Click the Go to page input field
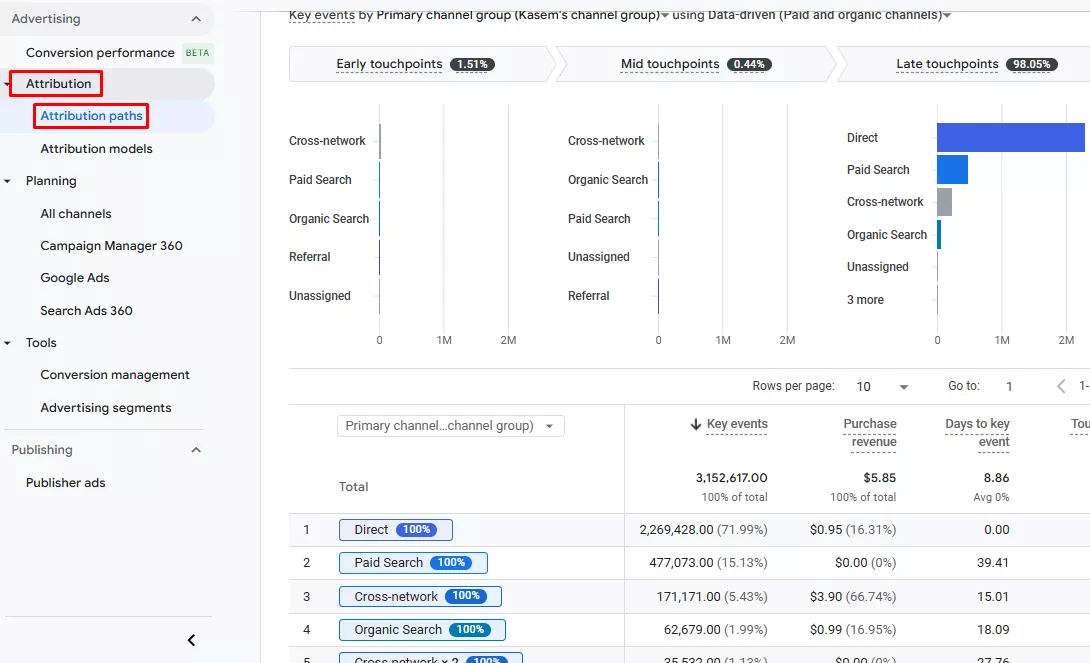Viewport: 1090px width, 663px height. tap(1010, 386)
